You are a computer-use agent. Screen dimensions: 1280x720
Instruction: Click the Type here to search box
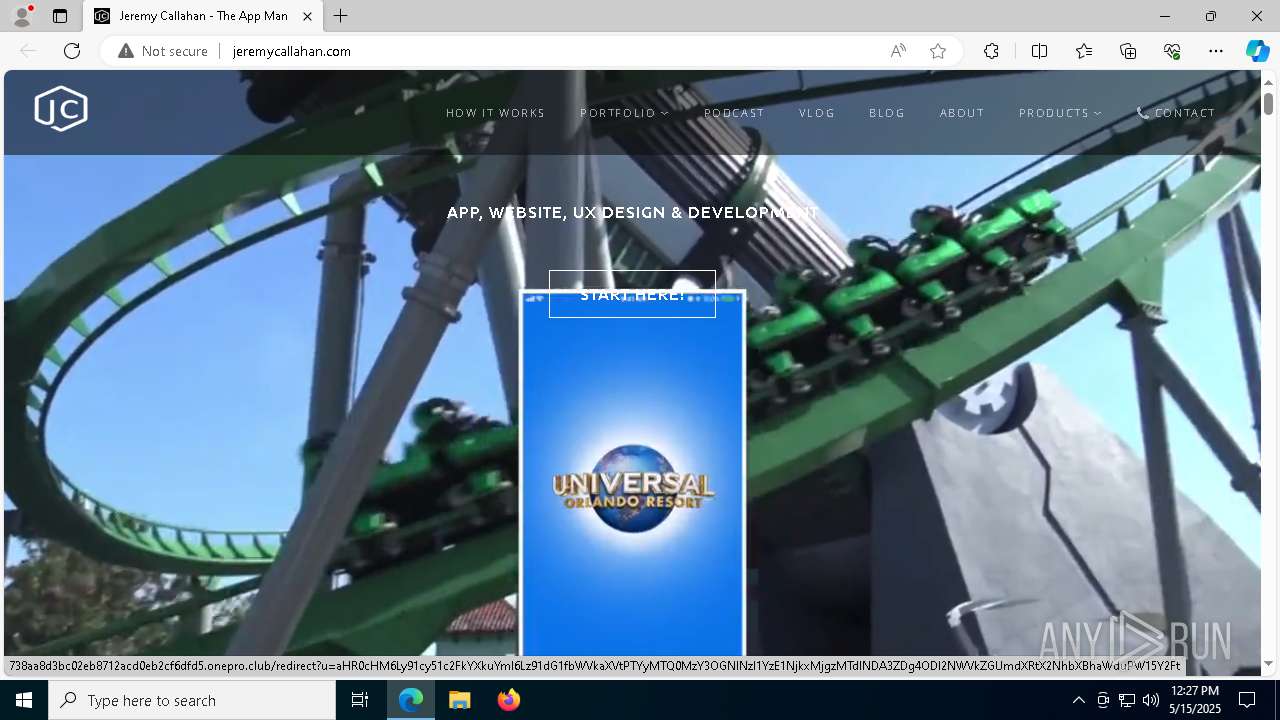192,700
